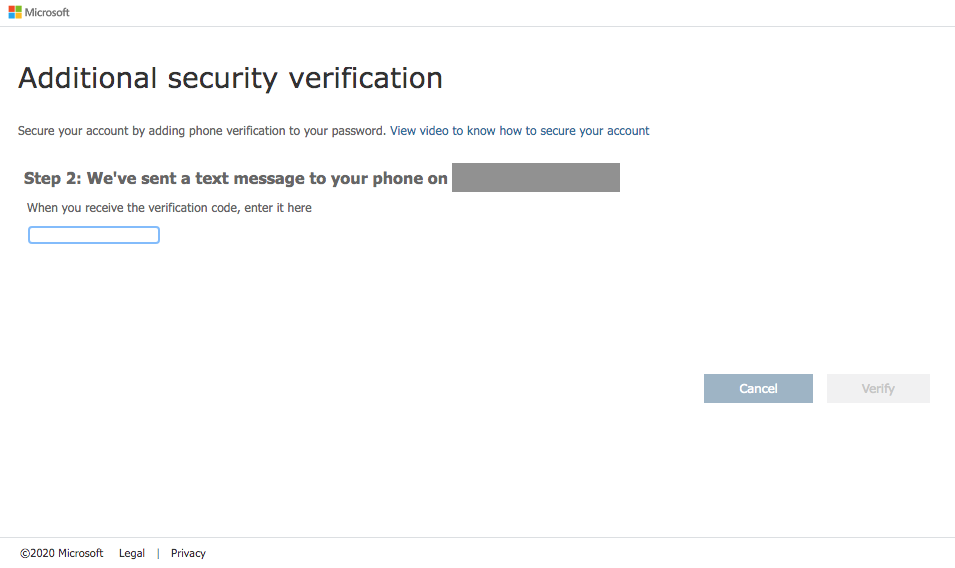The height and width of the screenshot is (568, 955).
Task: Click the Microsoft four-square logo icon
Action: tap(15, 13)
